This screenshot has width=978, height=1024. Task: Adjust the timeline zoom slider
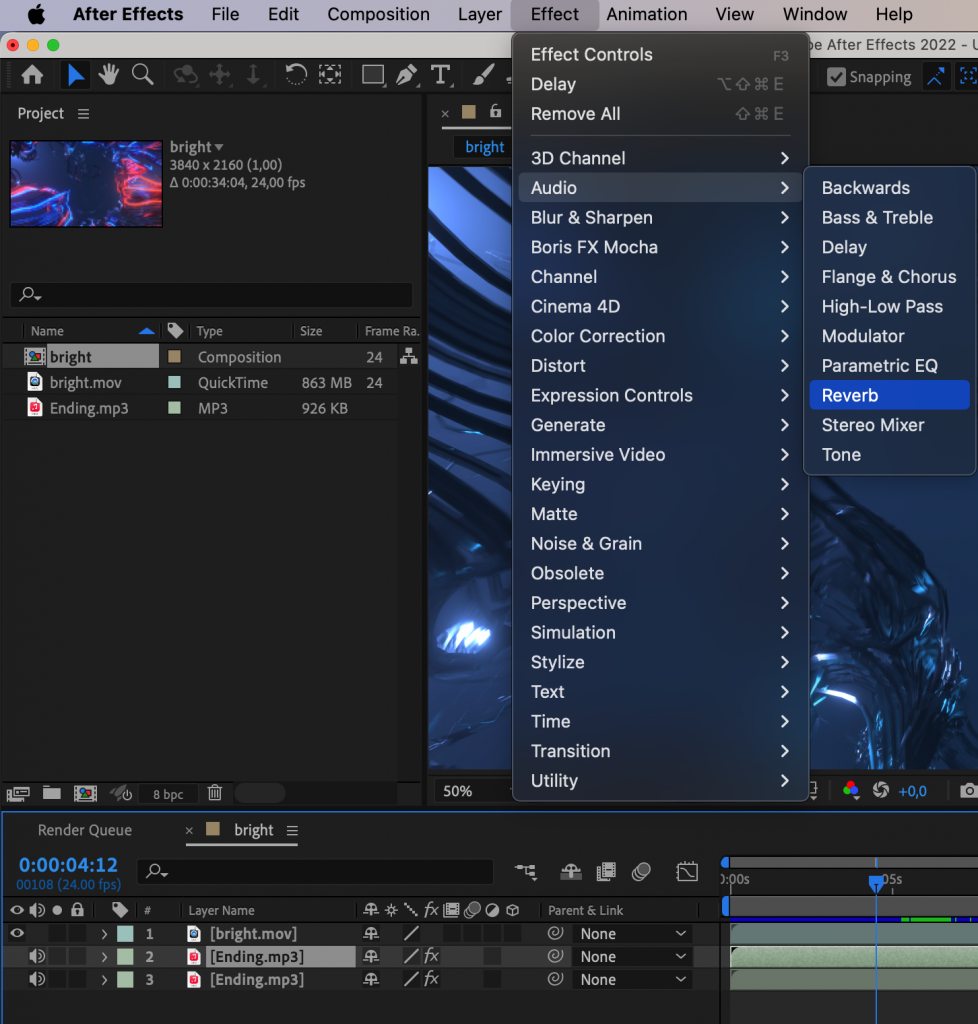tap(262, 793)
